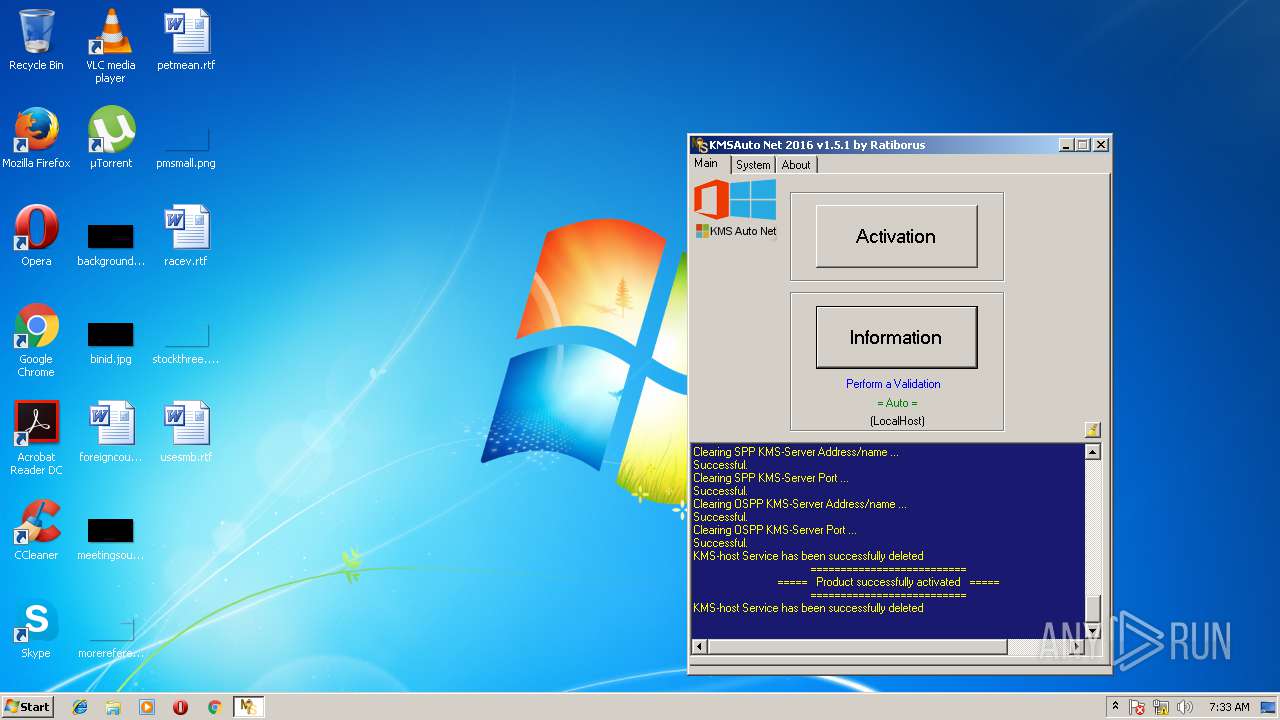This screenshot has width=1280, height=720.
Task: Click the 'Clearing SPP KMS-Server Address/name ...' log line
Action: pyautogui.click(x=795, y=452)
